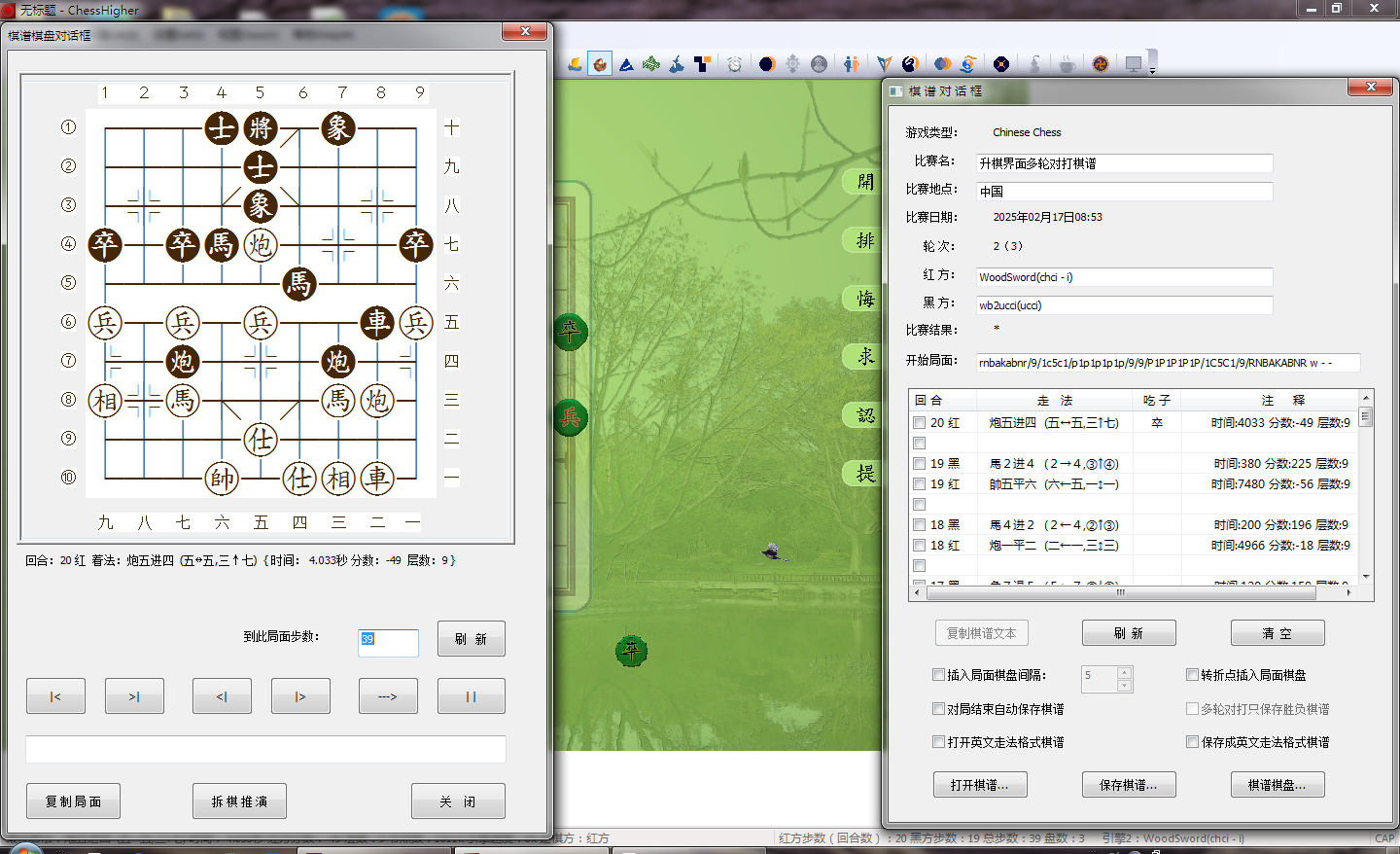This screenshot has height=854, width=1400.
Task: Expand the toolbar overflow arrow
Action: tap(1152, 71)
